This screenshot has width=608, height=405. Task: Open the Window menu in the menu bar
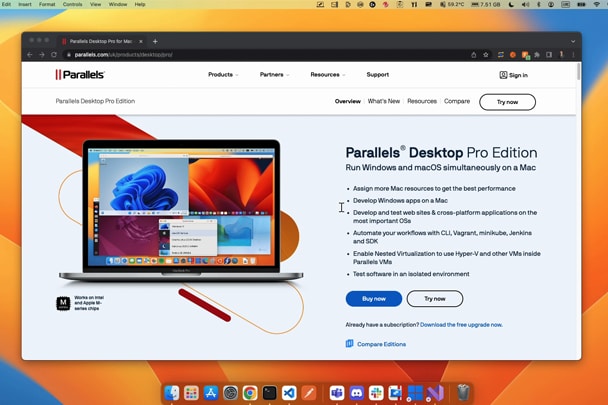[117, 4]
